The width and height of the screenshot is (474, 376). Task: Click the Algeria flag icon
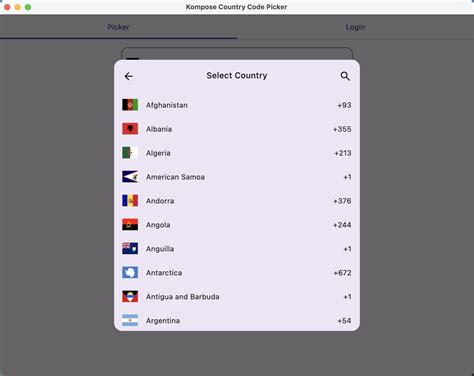click(130, 153)
